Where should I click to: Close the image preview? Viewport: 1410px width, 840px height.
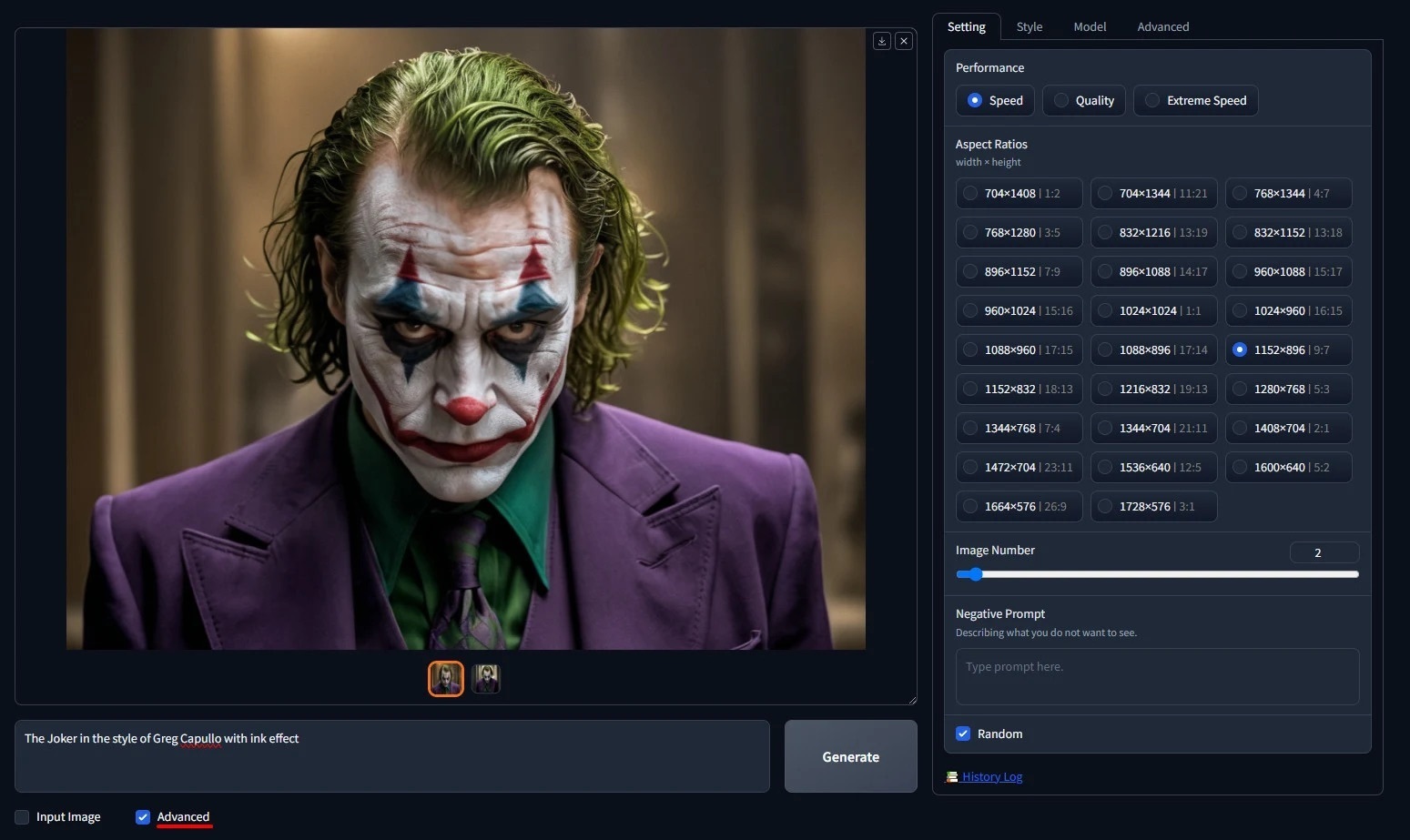[x=904, y=41]
